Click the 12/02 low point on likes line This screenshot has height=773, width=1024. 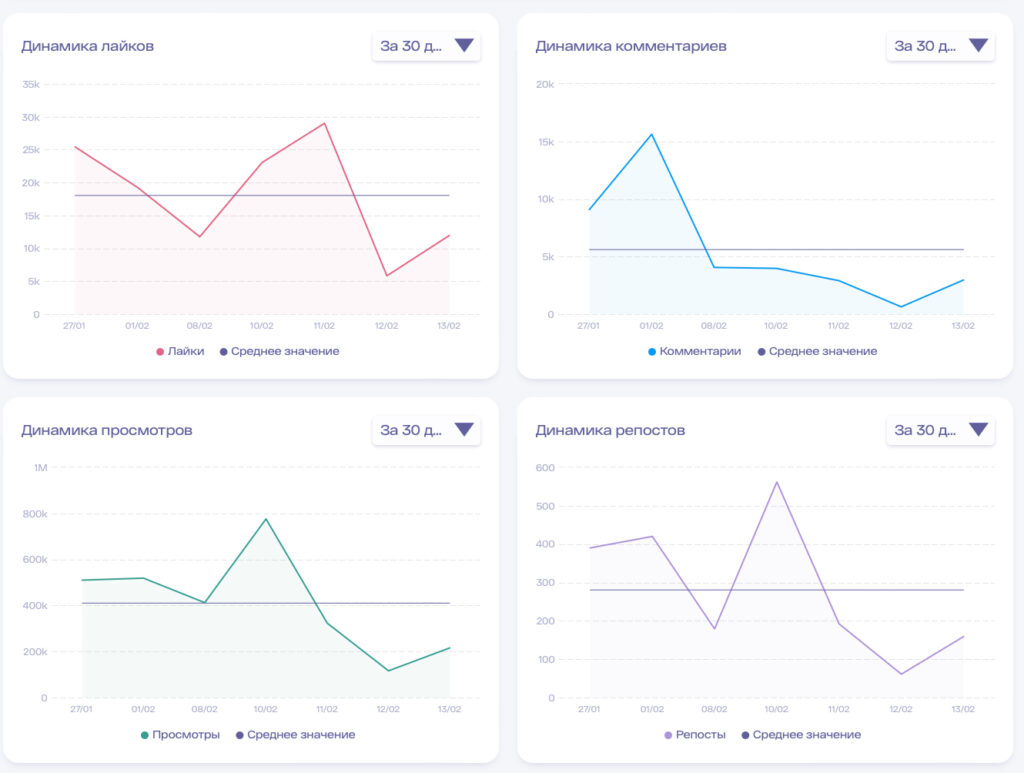tap(387, 276)
